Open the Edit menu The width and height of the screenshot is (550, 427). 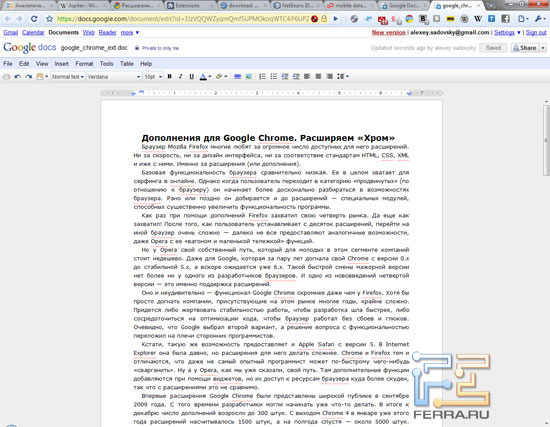[x=24, y=64]
